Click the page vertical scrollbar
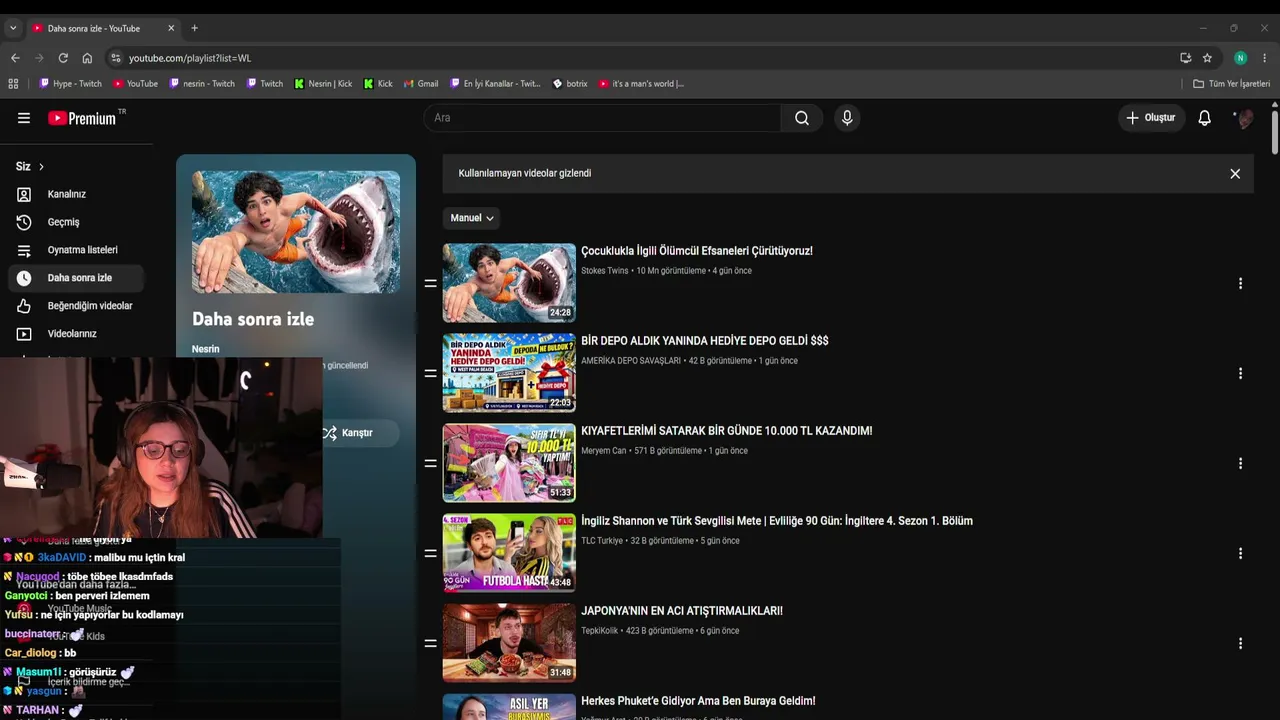 1274,130
